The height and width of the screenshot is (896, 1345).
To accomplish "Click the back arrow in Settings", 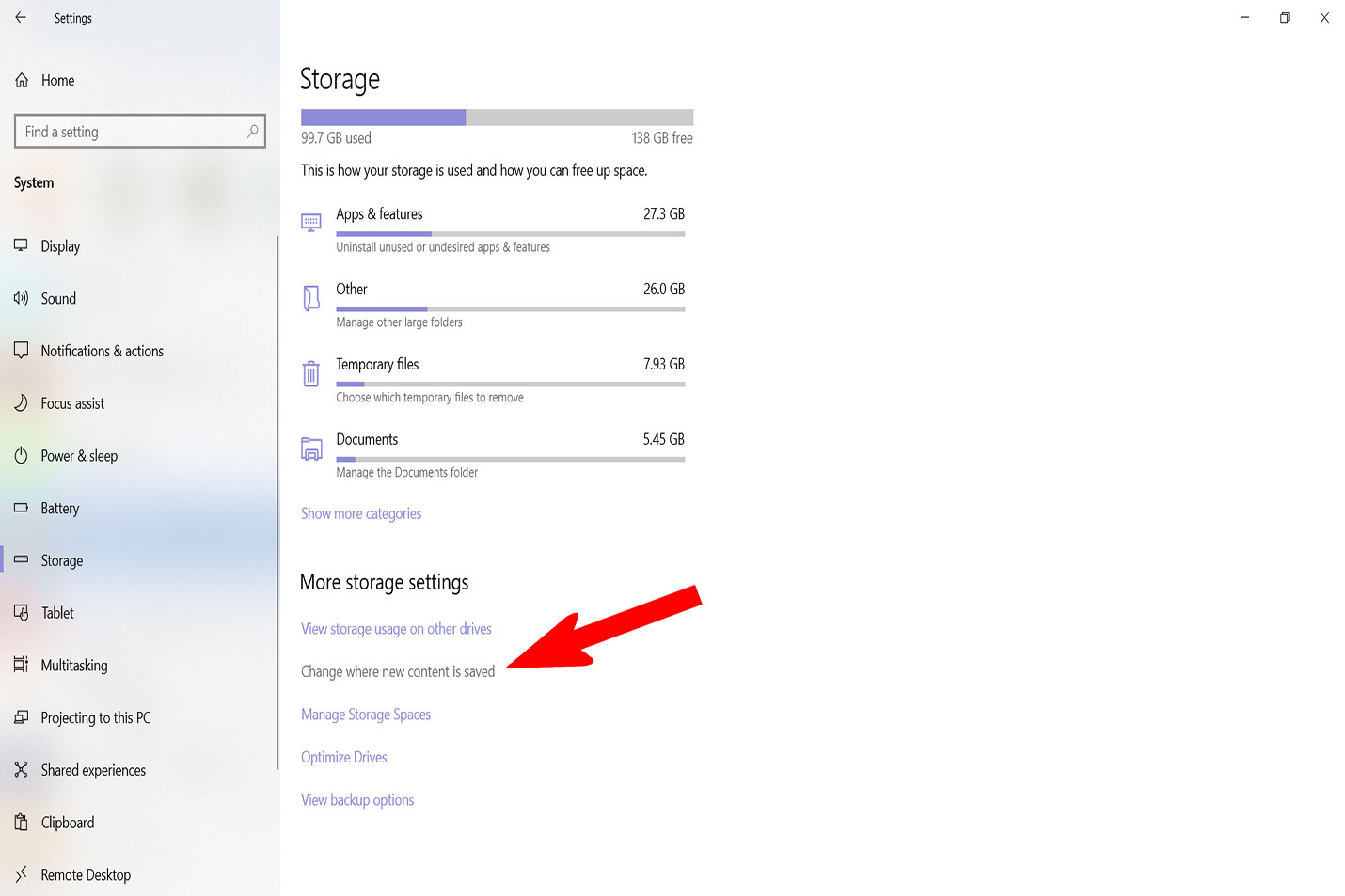I will [x=21, y=17].
